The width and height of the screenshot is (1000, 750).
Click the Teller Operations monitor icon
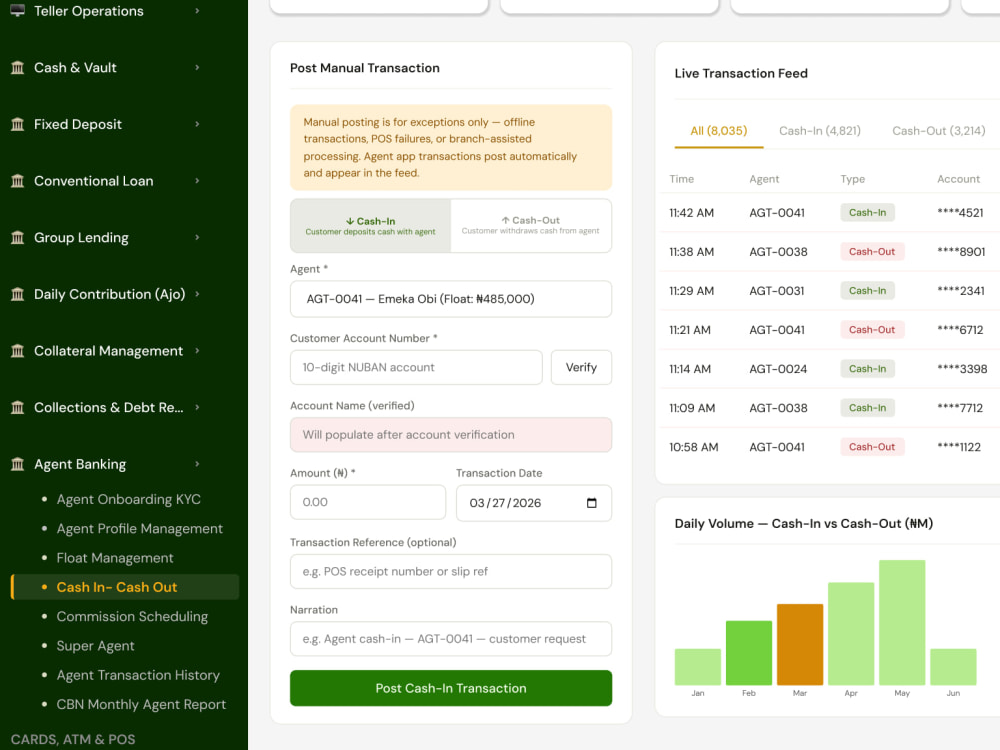(17, 10)
